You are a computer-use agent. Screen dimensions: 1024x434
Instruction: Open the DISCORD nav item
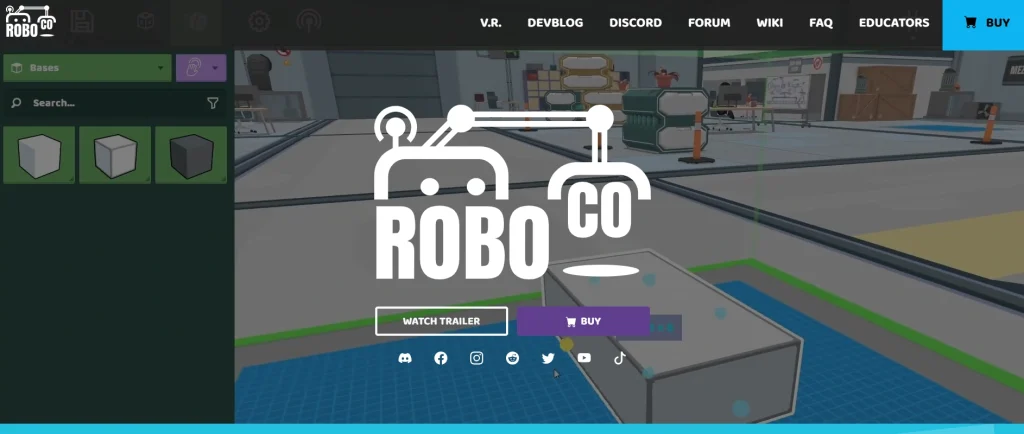point(635,23)
